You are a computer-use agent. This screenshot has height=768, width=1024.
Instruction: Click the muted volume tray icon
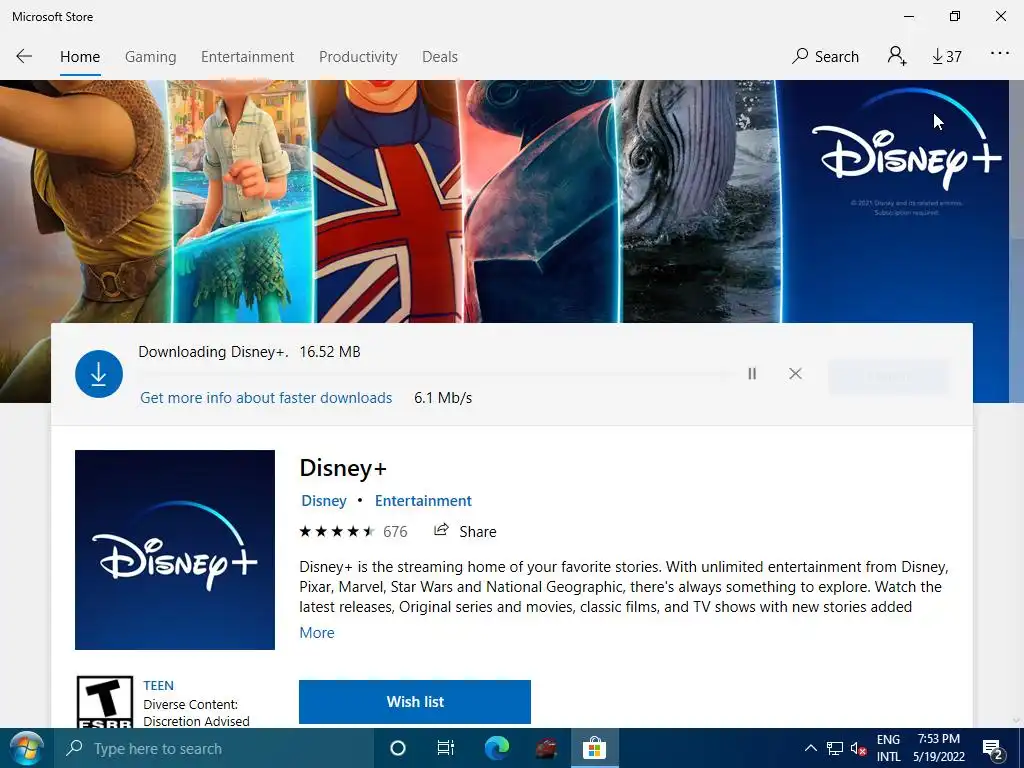[859, 748]
